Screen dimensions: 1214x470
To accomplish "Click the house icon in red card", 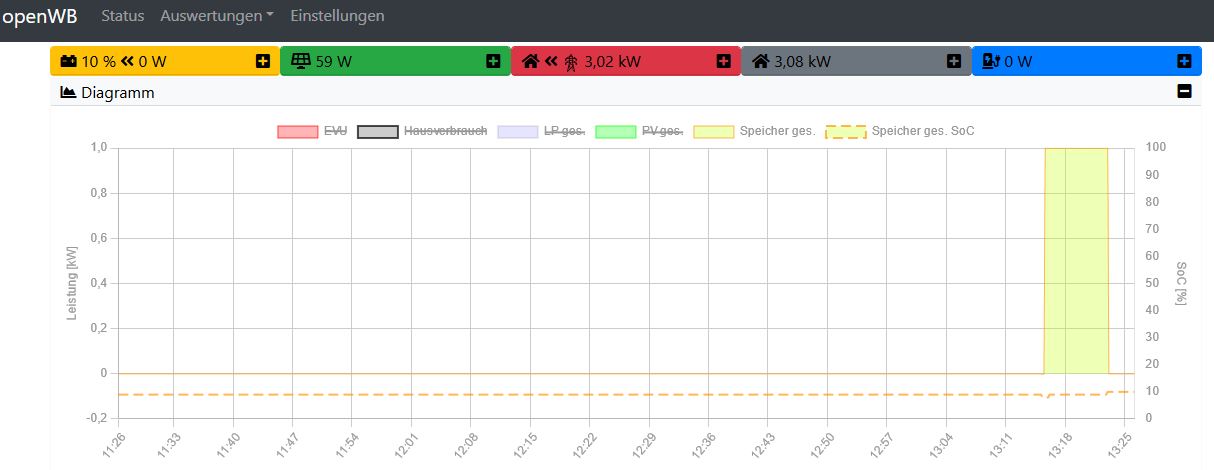I will (x=530, y=61).
